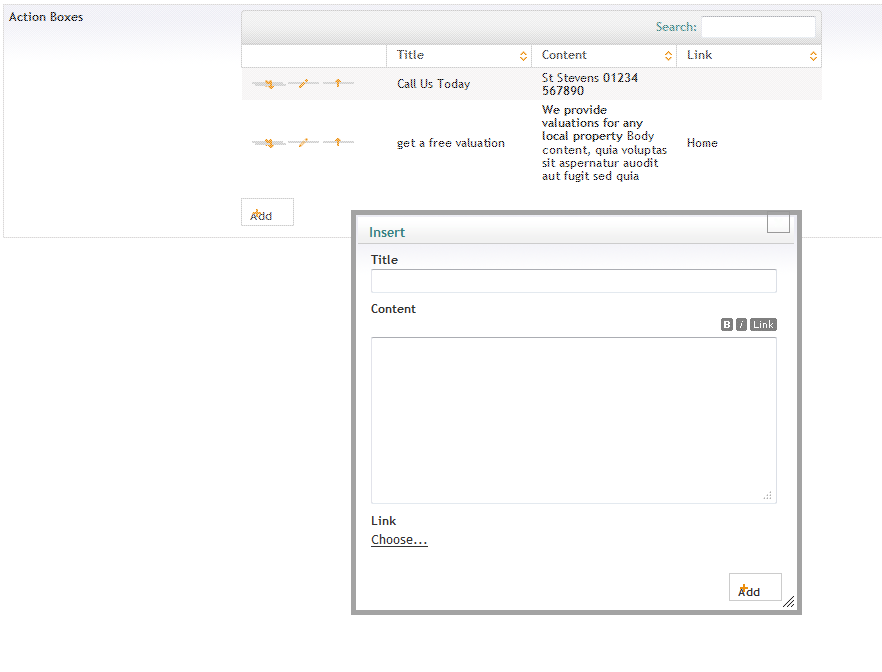882x672 pixels.
Task: Click the Call Us Today title cell
Action: click(434, 84)
